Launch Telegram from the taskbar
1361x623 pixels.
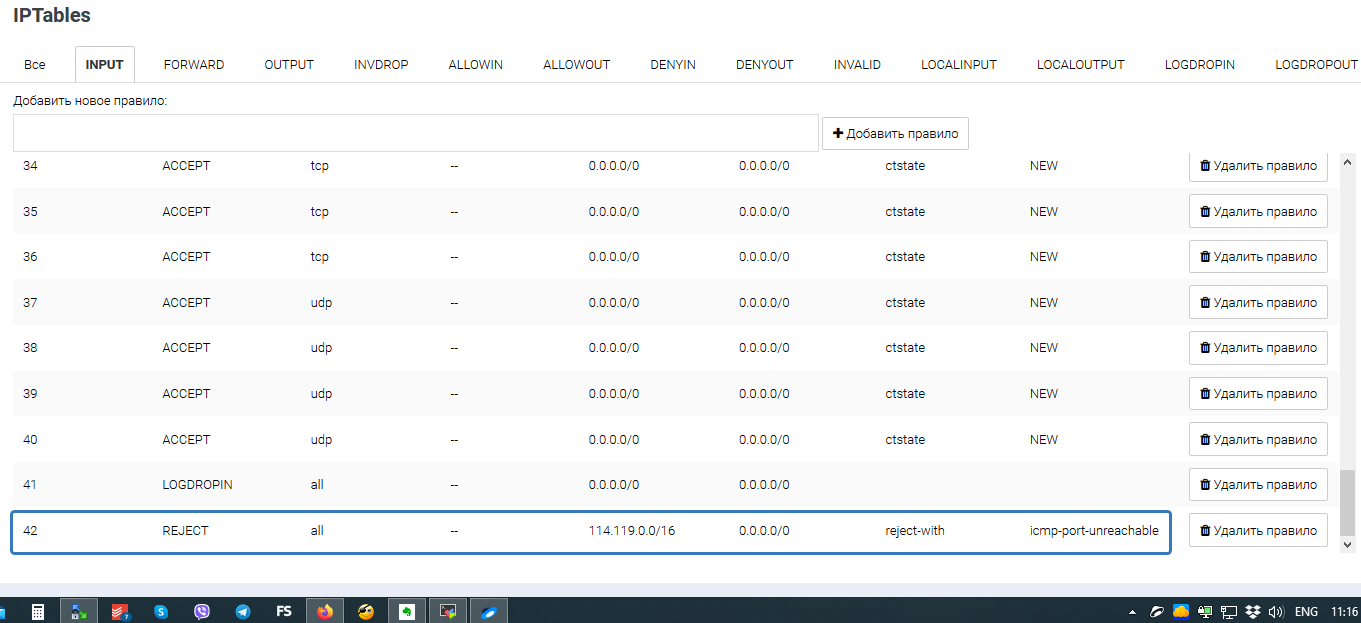pos(242,611)
